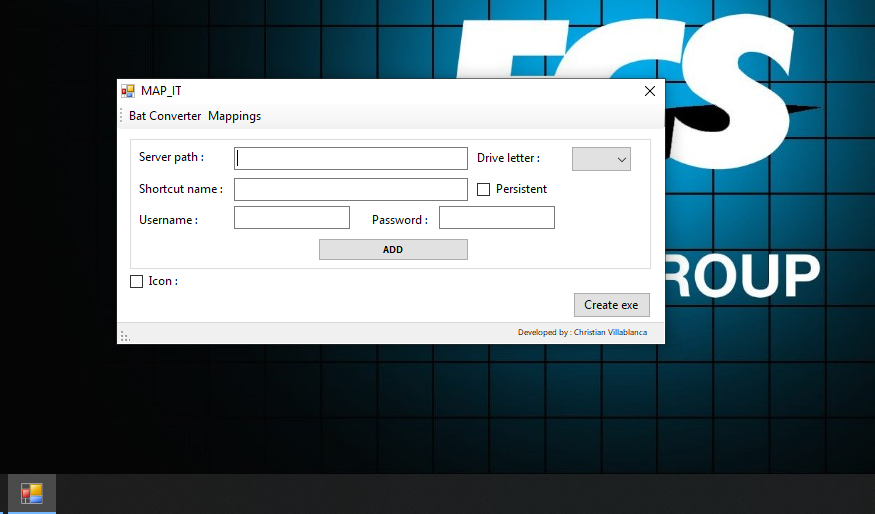Image resolution: width=875 pixels, height=514 pixels.
Task: Click the 'Developed by : Christian Villablanca' text
Action: point(582,332)
